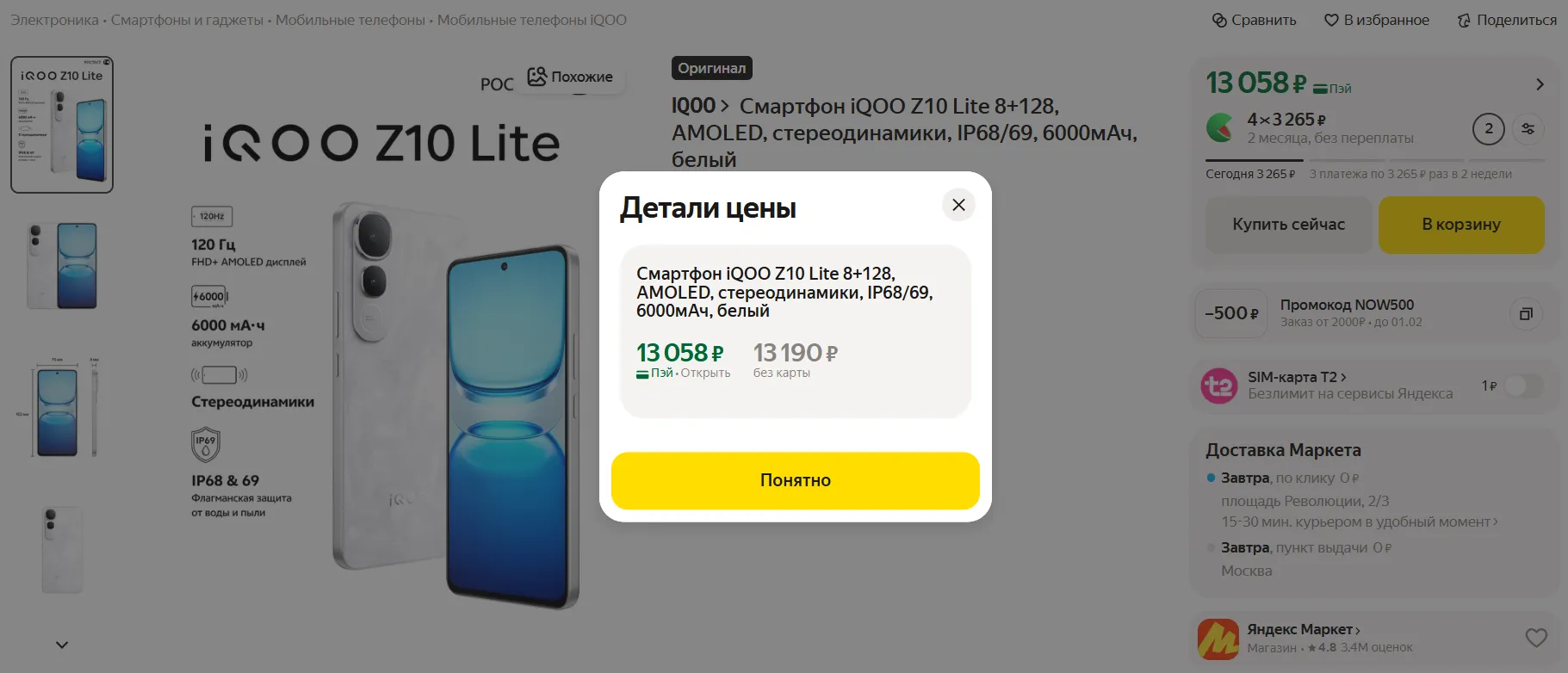Viewport: 1568px width, 673px height.
Task: Copy the NOW500 promo code
Action: click(1525, 314)
